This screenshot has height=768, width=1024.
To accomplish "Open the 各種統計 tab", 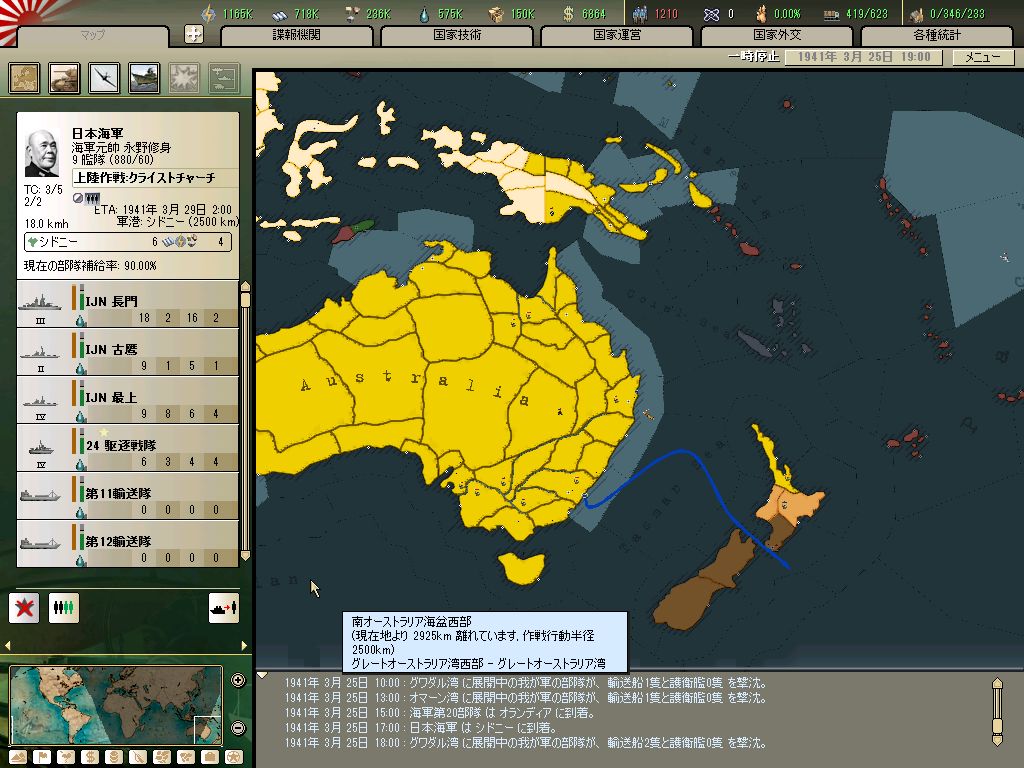I will tap(937, 35).
